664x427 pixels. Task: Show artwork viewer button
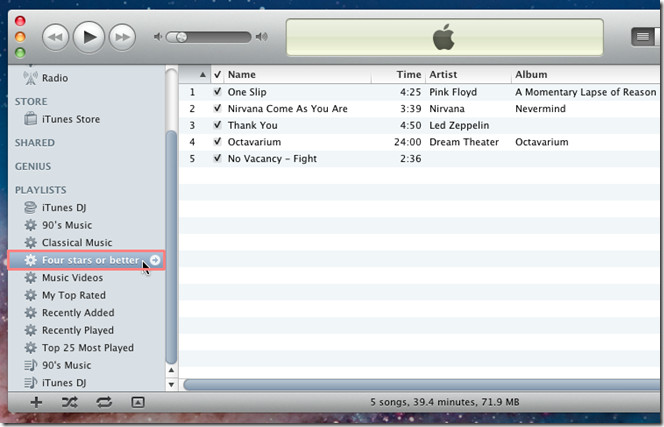(138, 402)
